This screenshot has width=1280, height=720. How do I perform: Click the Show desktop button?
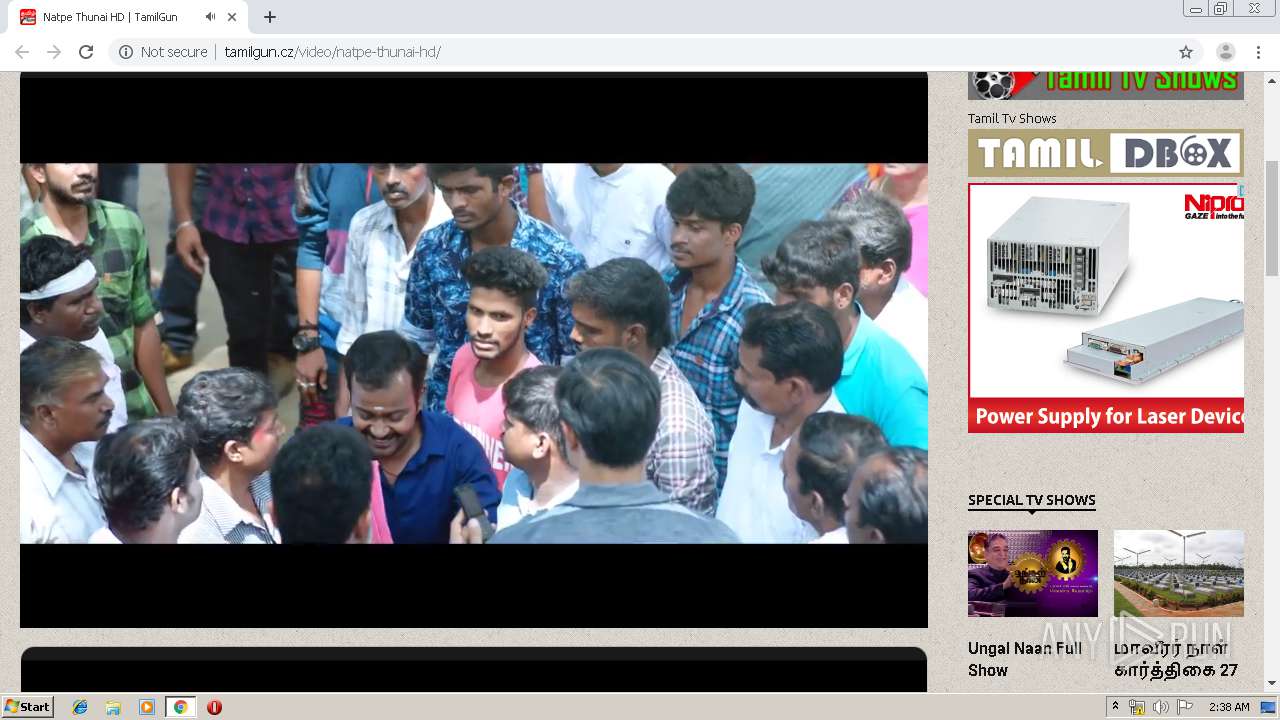pyautogui.click(x=1268, y=707)
